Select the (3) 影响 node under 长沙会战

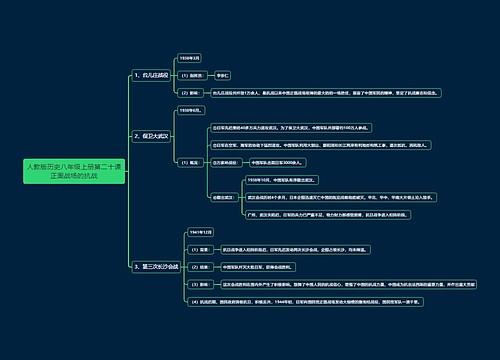[200, 284]
